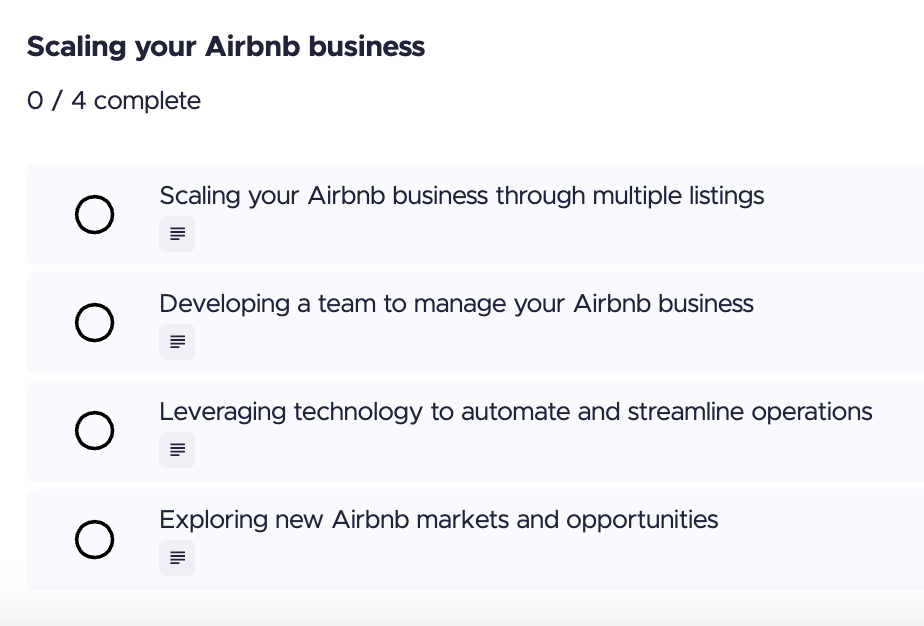Open "Scaling your Airbnb business through multiple listings" title
The image size is (924, 626).
coord(461,196)
